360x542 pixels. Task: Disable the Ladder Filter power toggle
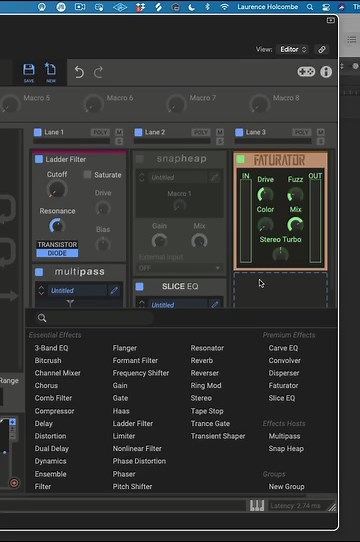click(x=39, y=159)
